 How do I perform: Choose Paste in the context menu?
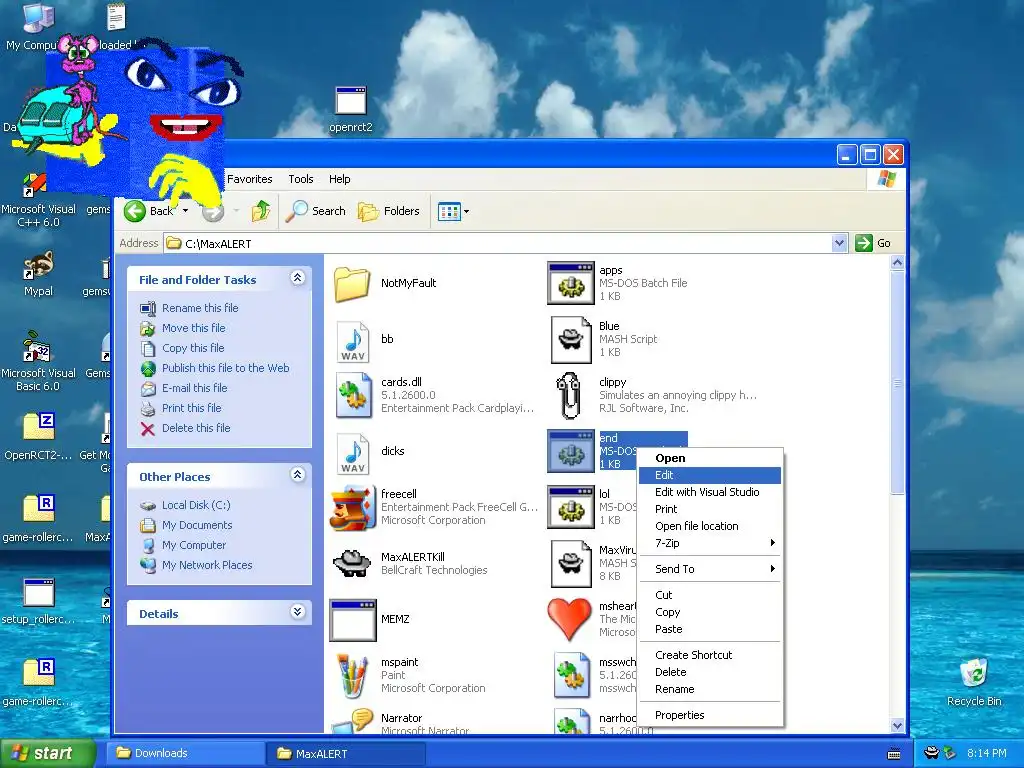tap(710, 630)
